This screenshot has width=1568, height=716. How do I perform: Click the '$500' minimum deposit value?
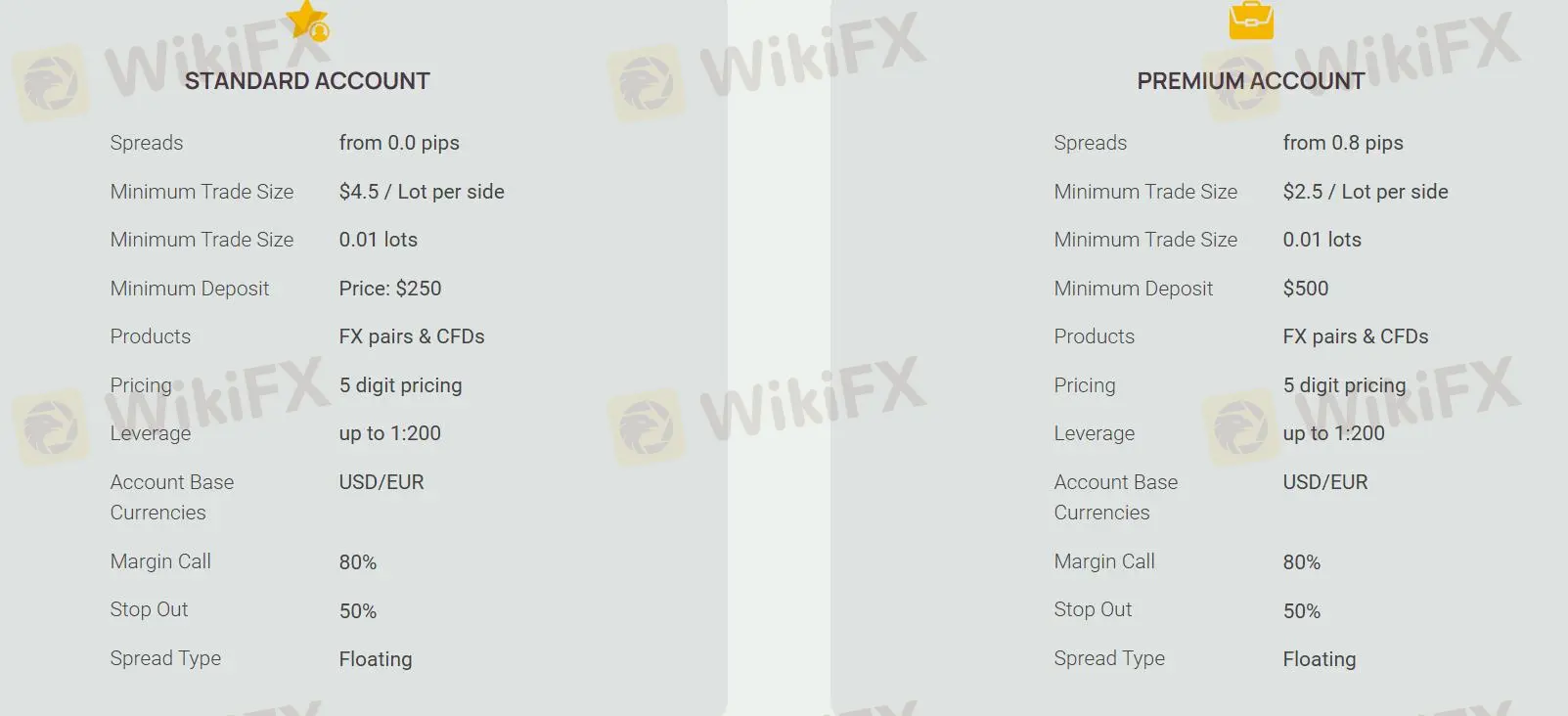tap(1306, 289)
